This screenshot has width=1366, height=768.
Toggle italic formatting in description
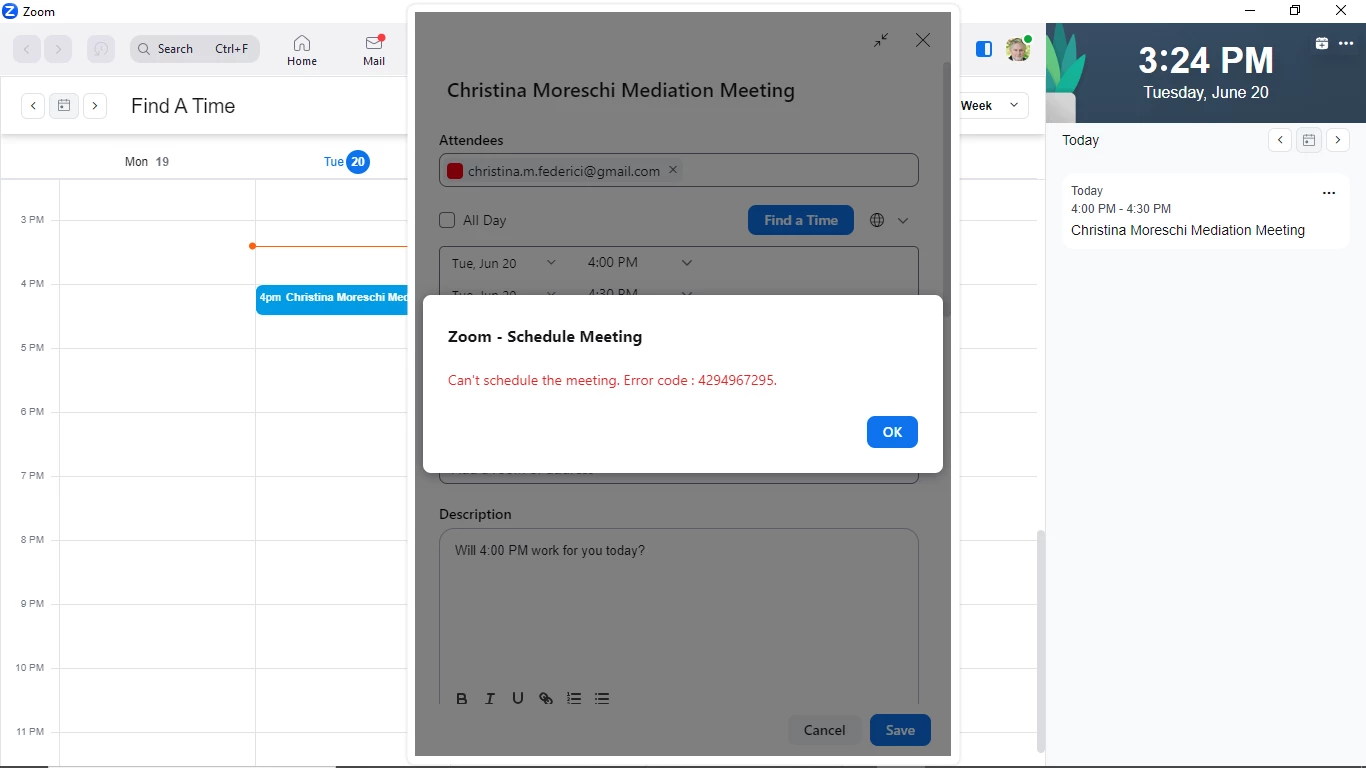(490, 699)
